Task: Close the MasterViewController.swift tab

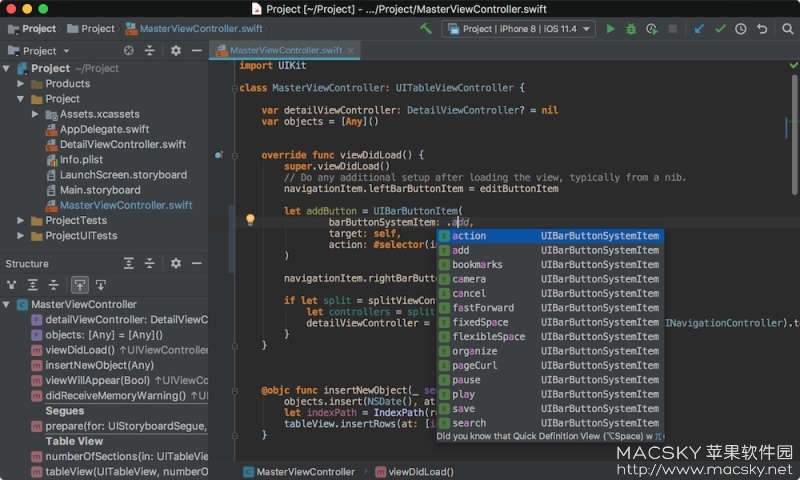Action: [x=351, y=50]
